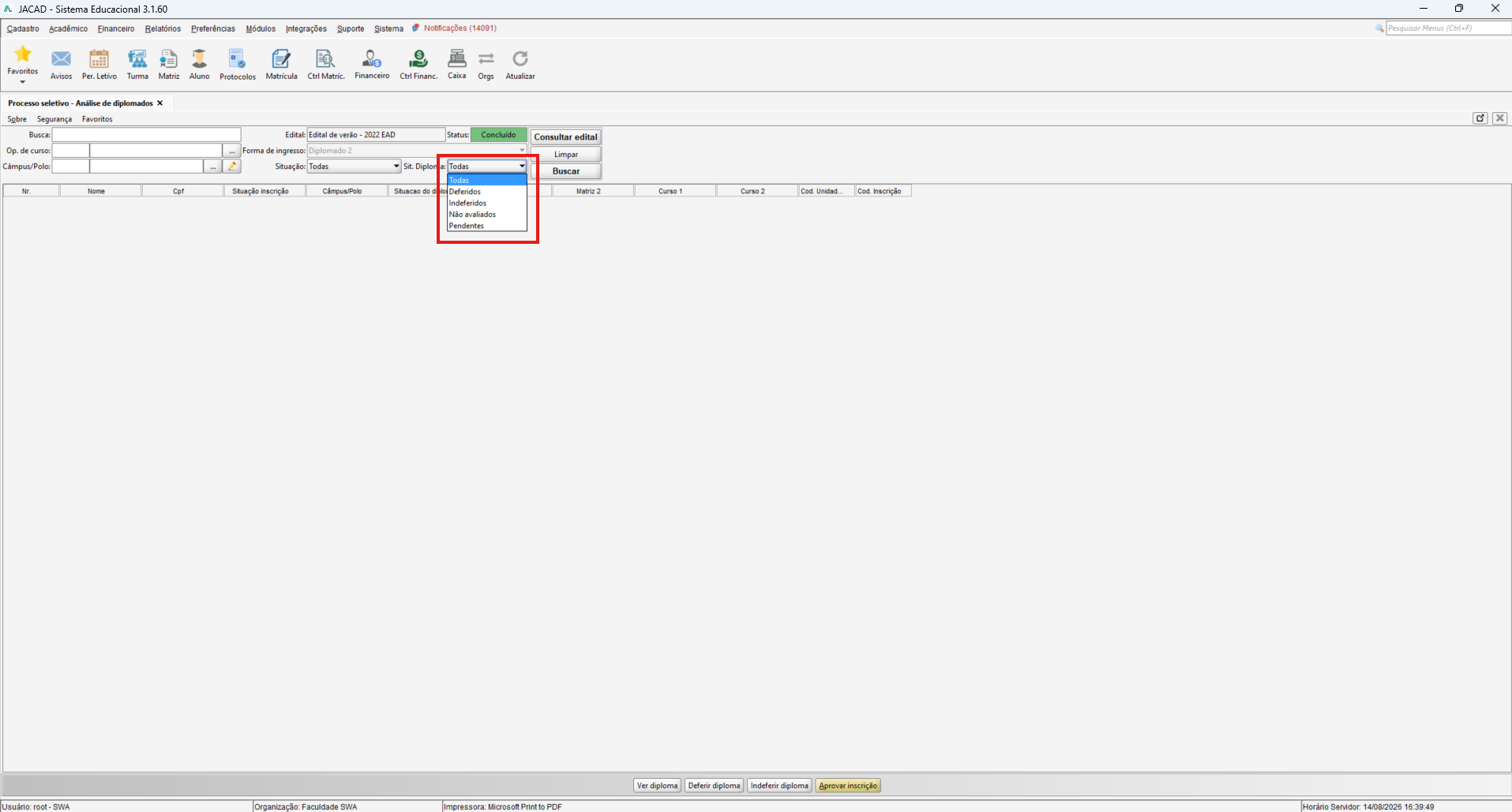Open the Suporte menu
The height and width of the screenshot is (812, 1512).
(x=351, y=28)
